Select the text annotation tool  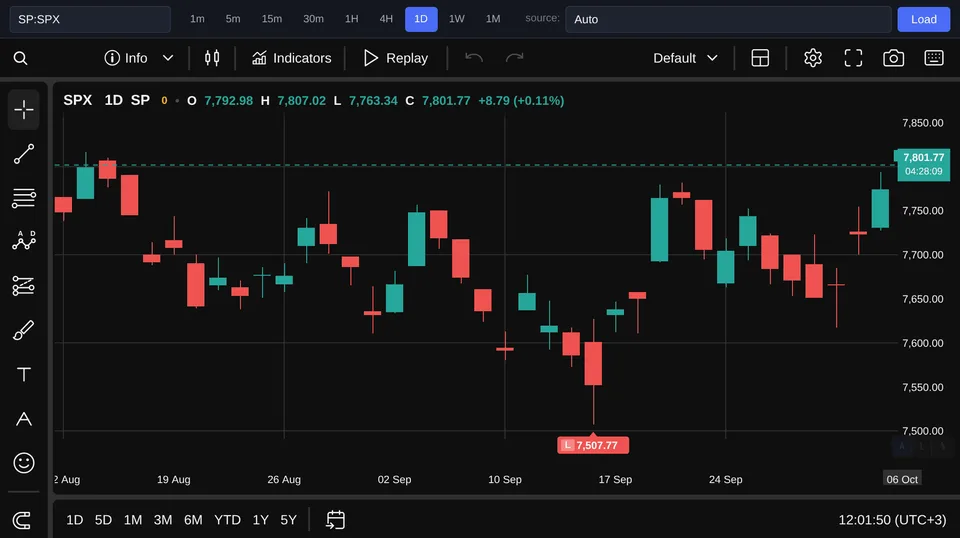click(24, 374)
